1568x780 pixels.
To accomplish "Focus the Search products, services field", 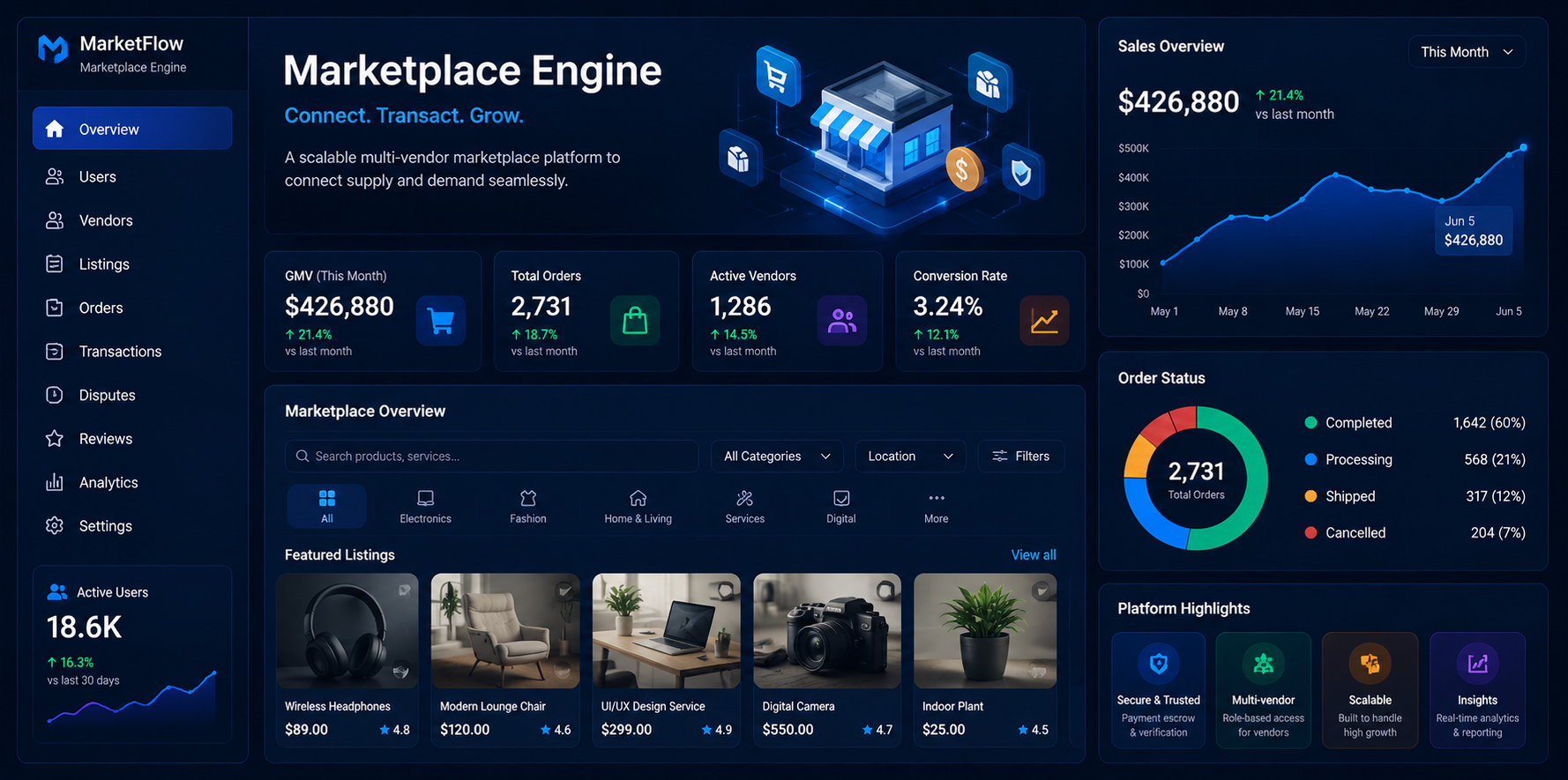I will [492, 457].
